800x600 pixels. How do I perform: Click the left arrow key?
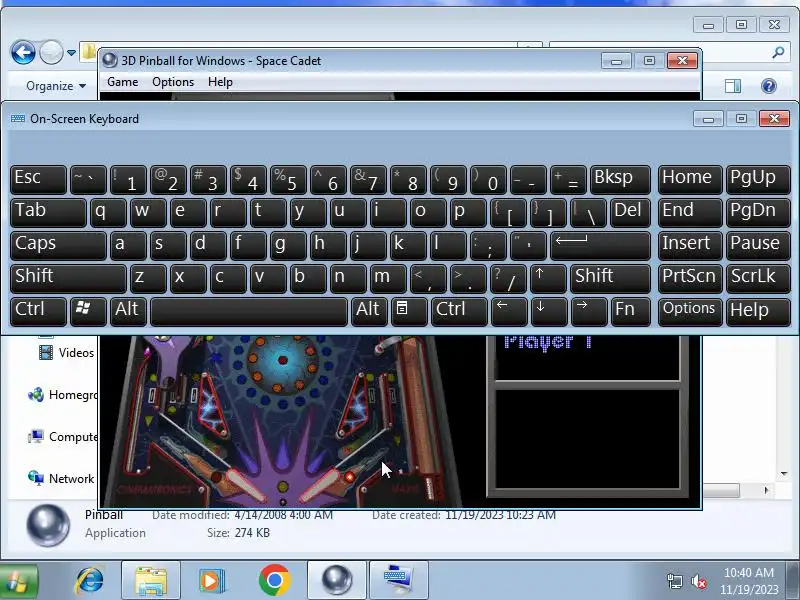(509, 311)
